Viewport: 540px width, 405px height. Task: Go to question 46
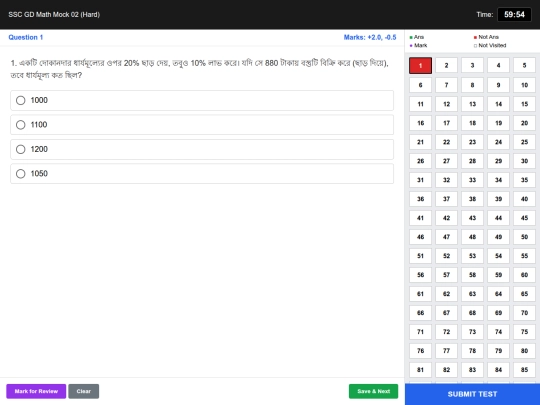click(420, 237)
